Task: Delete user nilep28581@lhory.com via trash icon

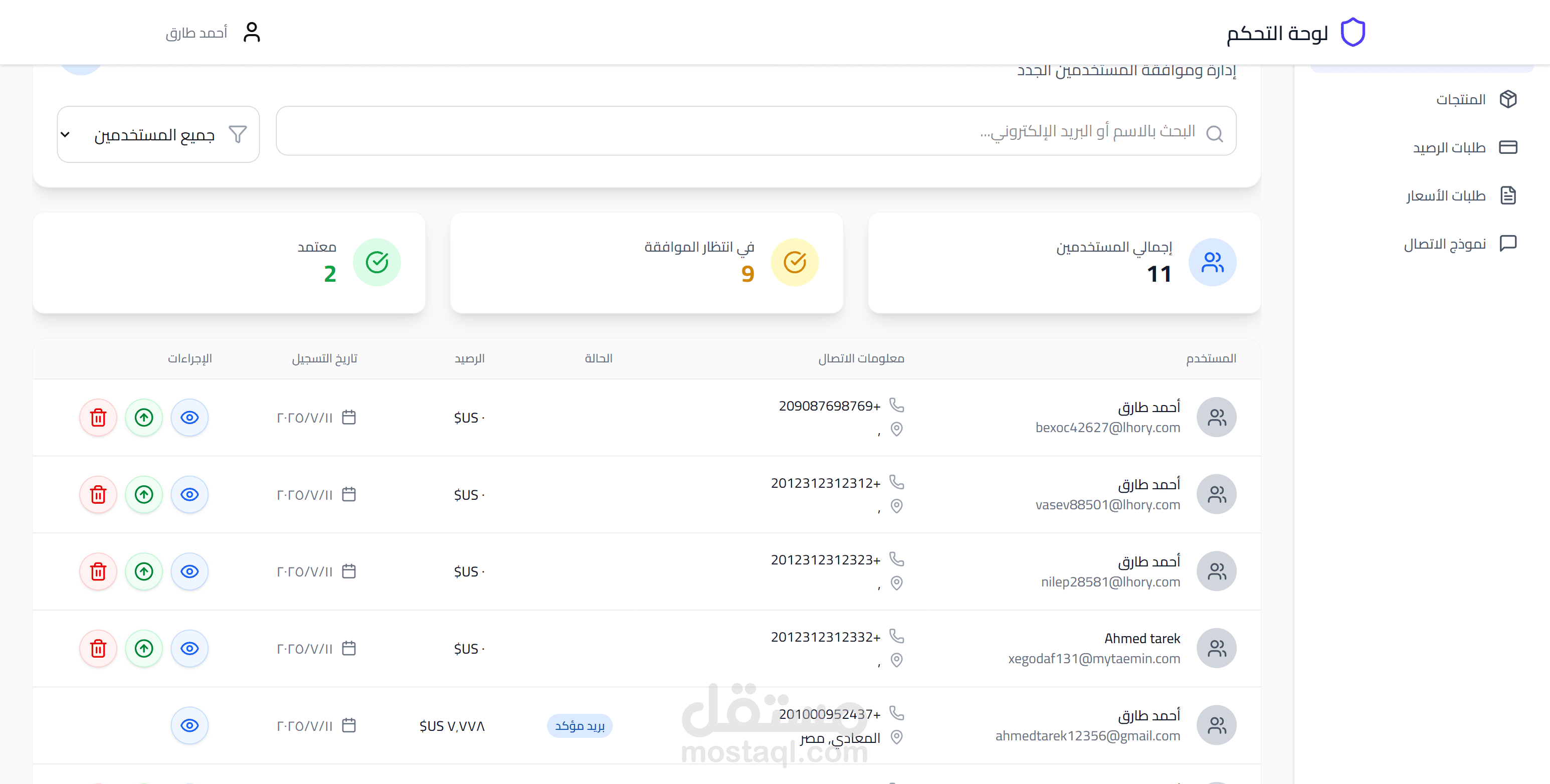Action: (x=98, y=571)
